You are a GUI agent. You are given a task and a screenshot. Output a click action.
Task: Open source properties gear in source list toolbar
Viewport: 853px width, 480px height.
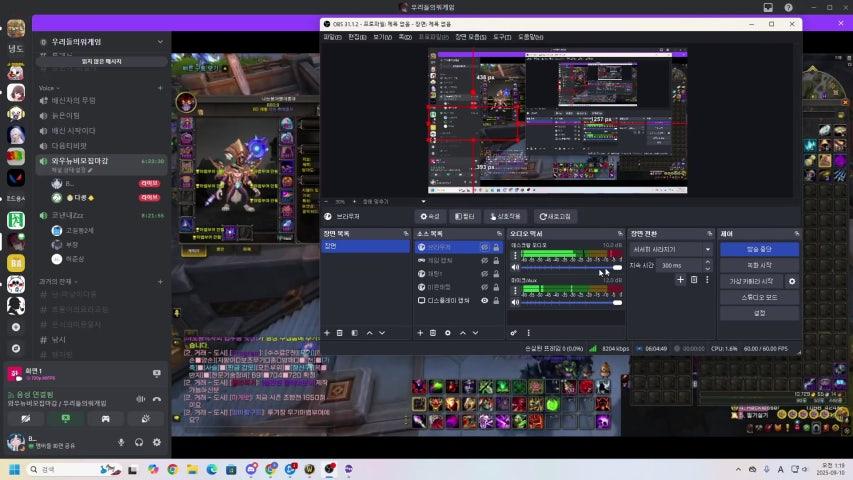(448, 333)
